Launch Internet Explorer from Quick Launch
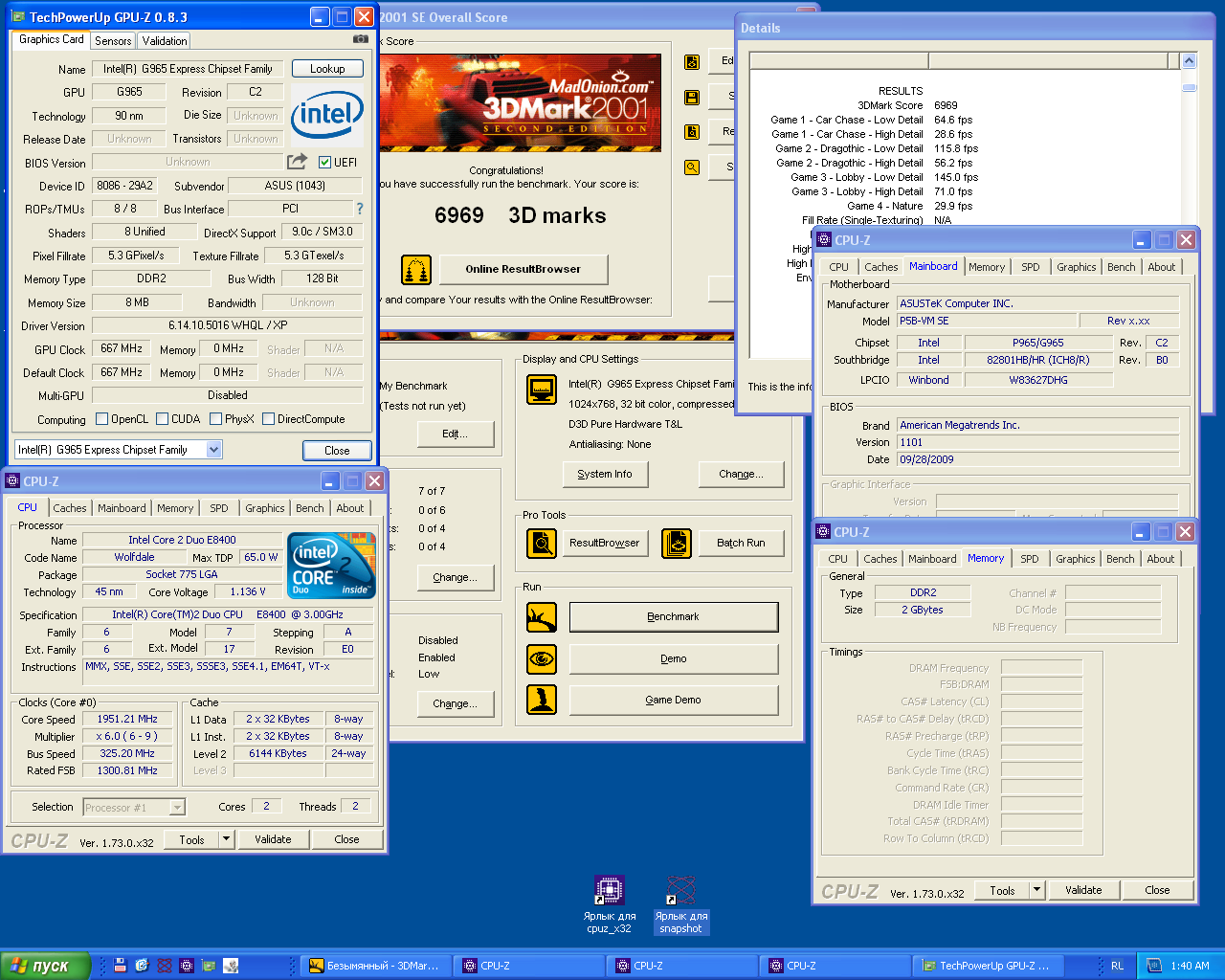1225x980 pixels. 142,966
